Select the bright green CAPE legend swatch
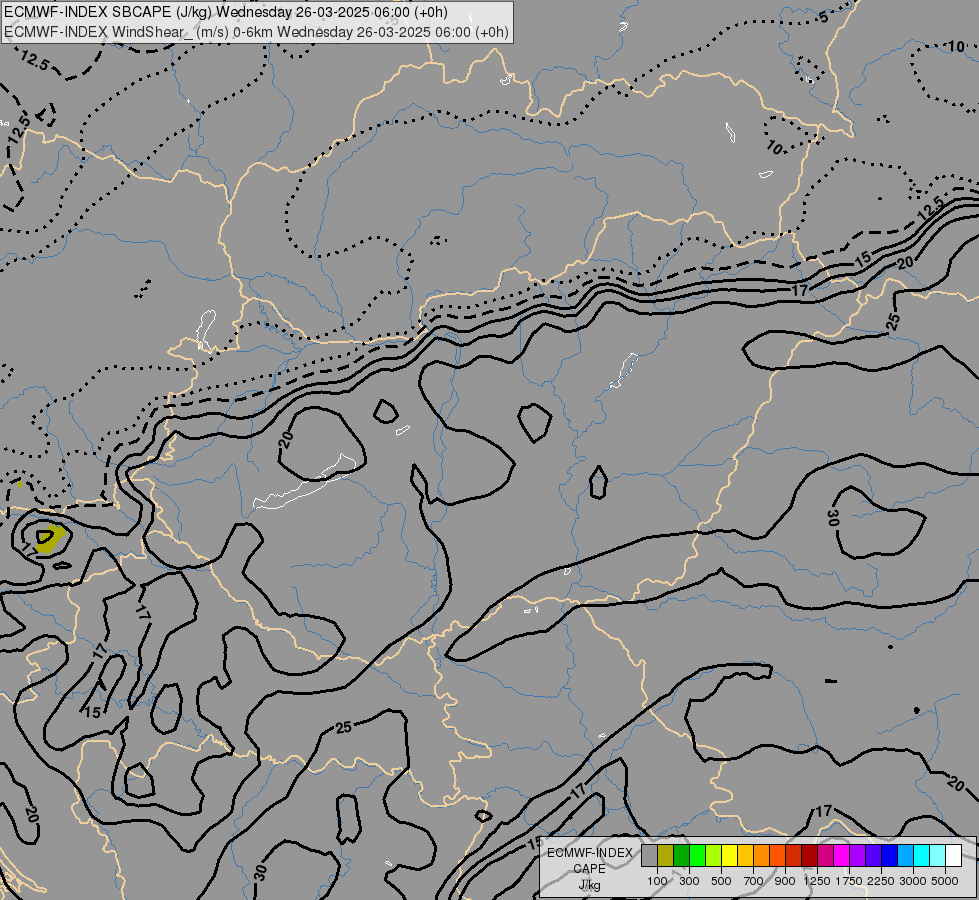Viewport: 979px width, 900px height. (697, 856)
